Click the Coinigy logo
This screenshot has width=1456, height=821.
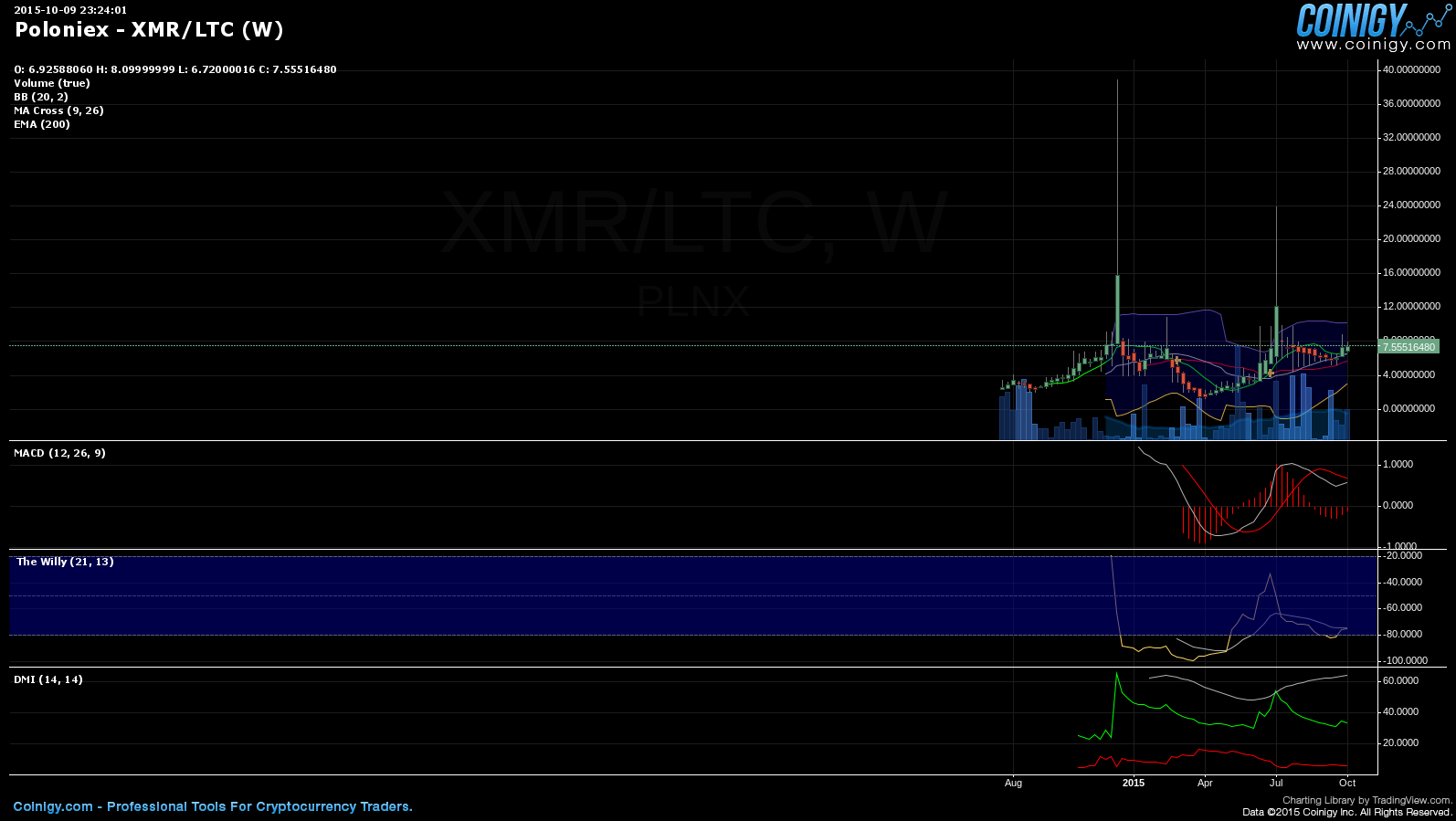click(1373, 20)
